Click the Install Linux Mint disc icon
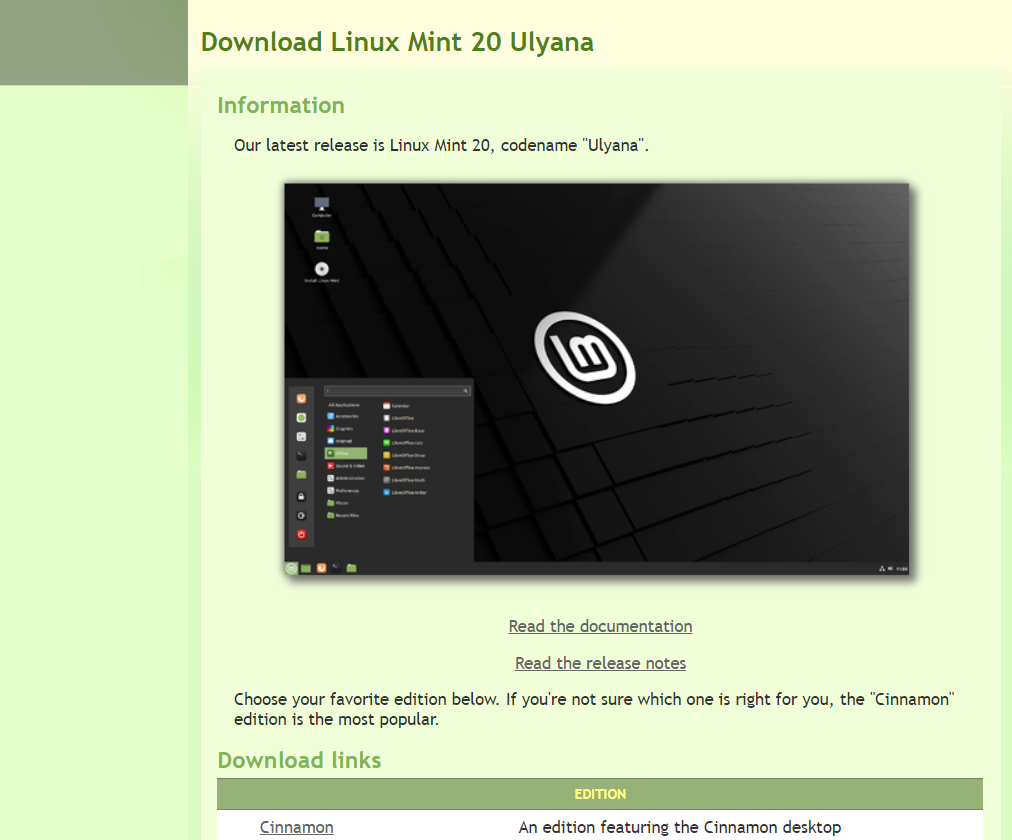 pos(322,269)
